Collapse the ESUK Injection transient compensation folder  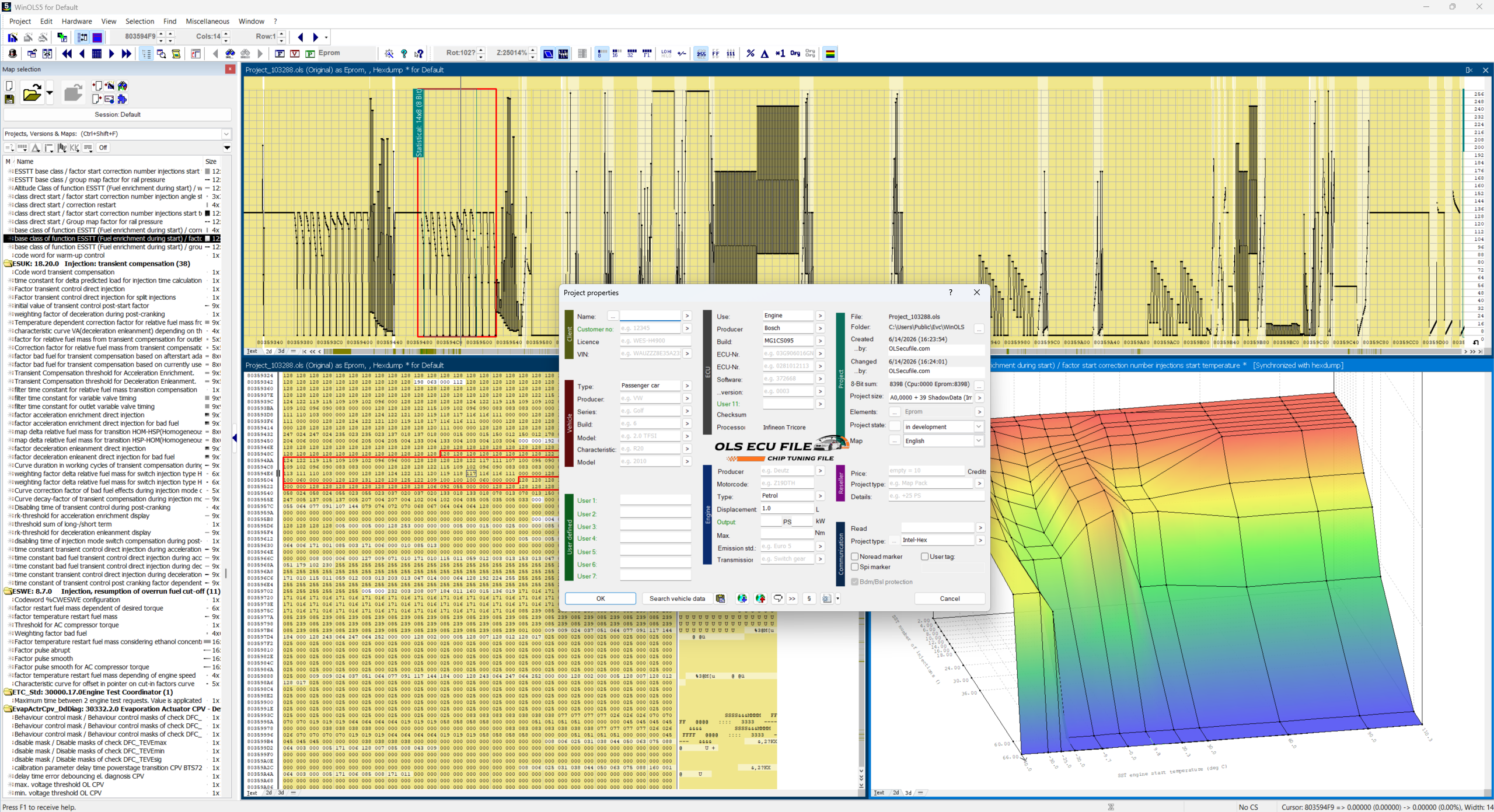tap(9, 264)
